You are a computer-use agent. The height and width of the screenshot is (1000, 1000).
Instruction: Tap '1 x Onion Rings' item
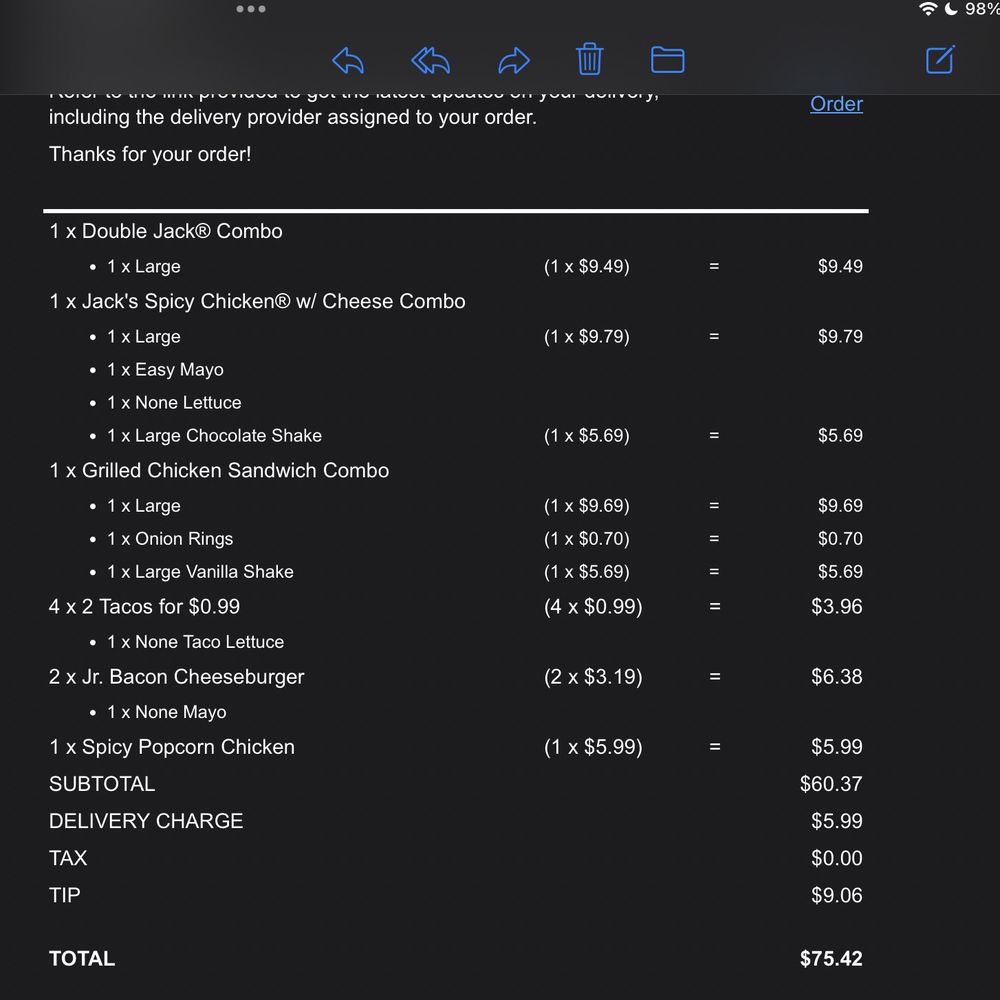pos(170,539)
